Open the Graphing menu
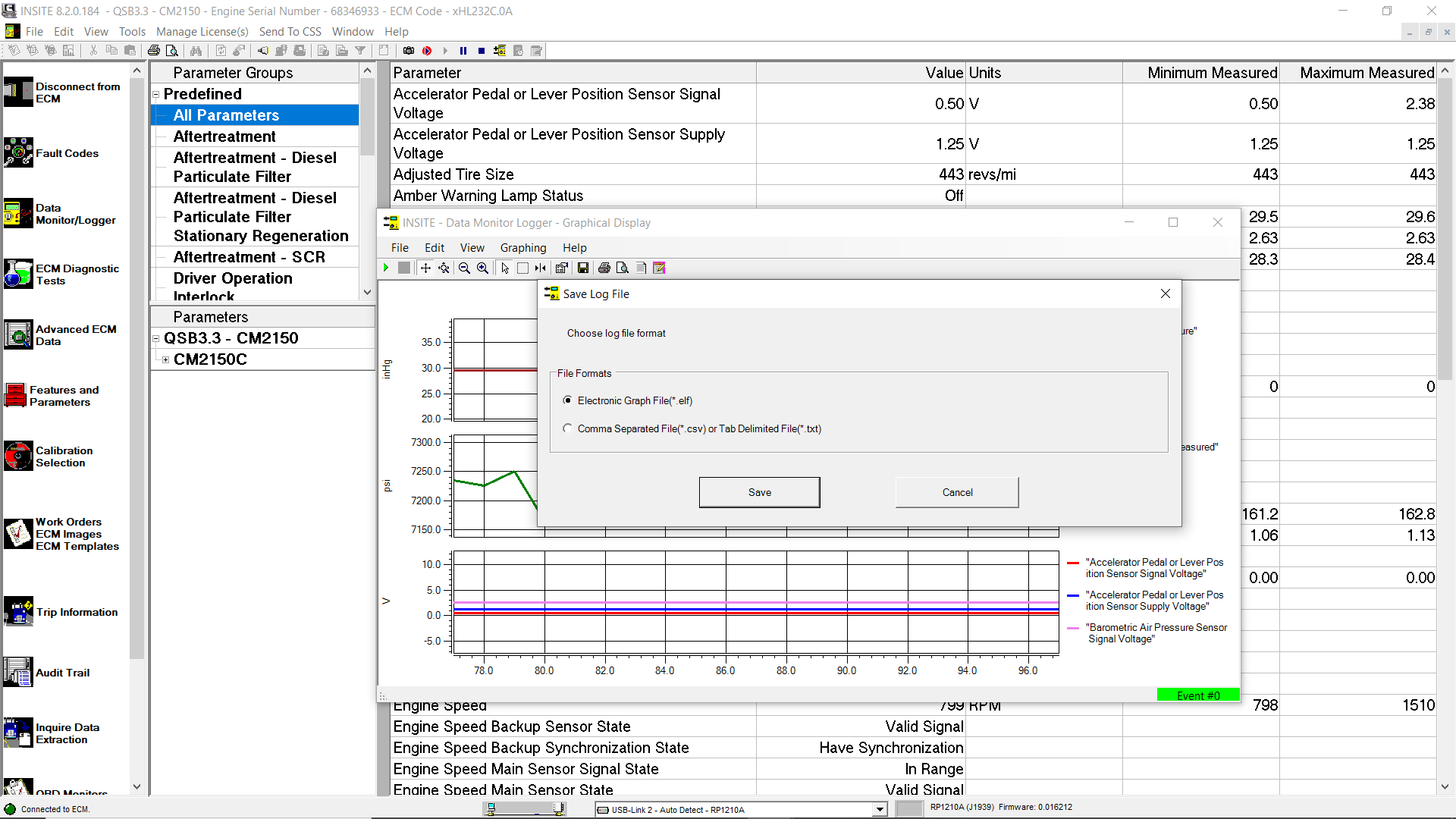Image resolution: width=1456 pixels, height=819 pixels. tap(522, 247)
